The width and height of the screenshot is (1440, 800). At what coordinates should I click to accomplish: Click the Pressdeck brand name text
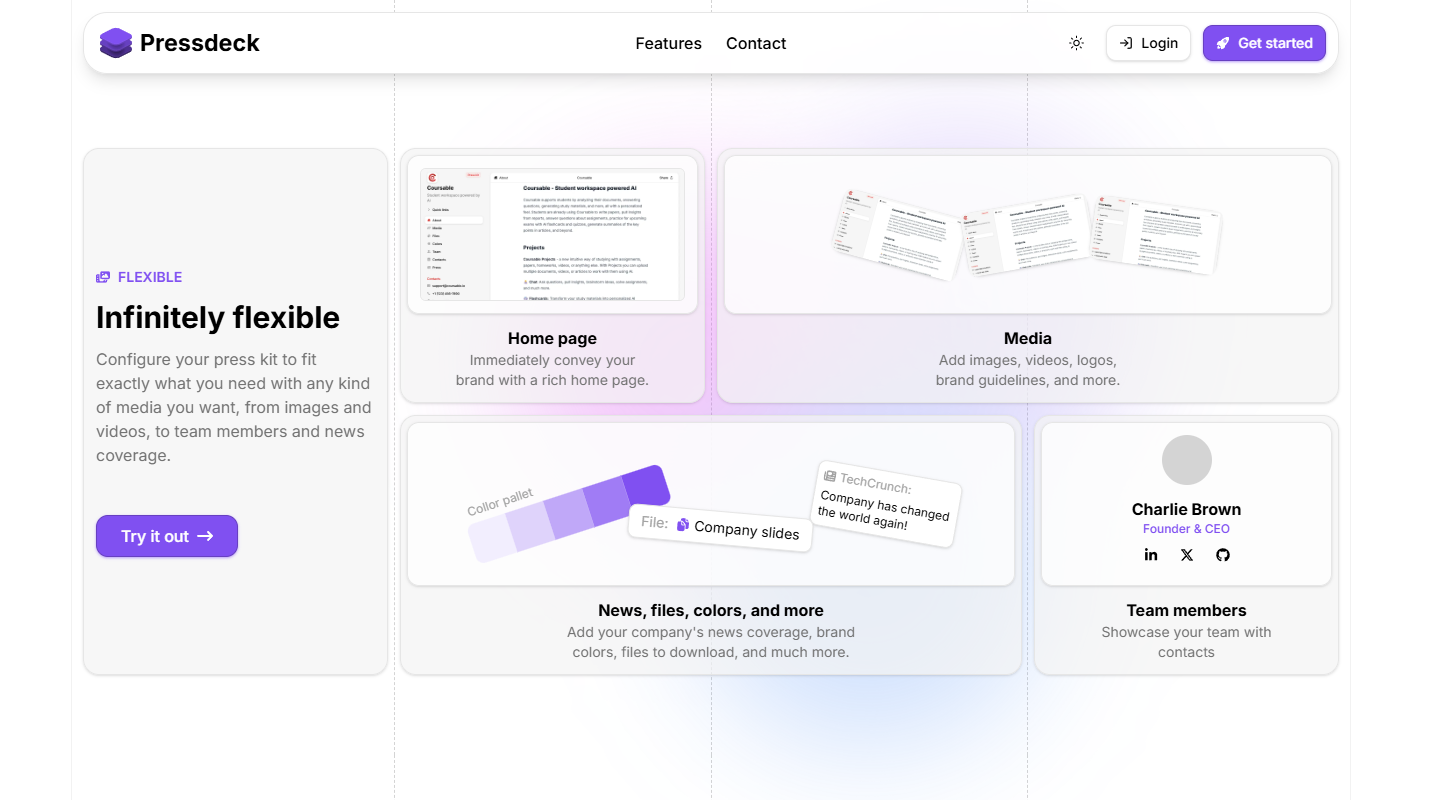[200, 43]
